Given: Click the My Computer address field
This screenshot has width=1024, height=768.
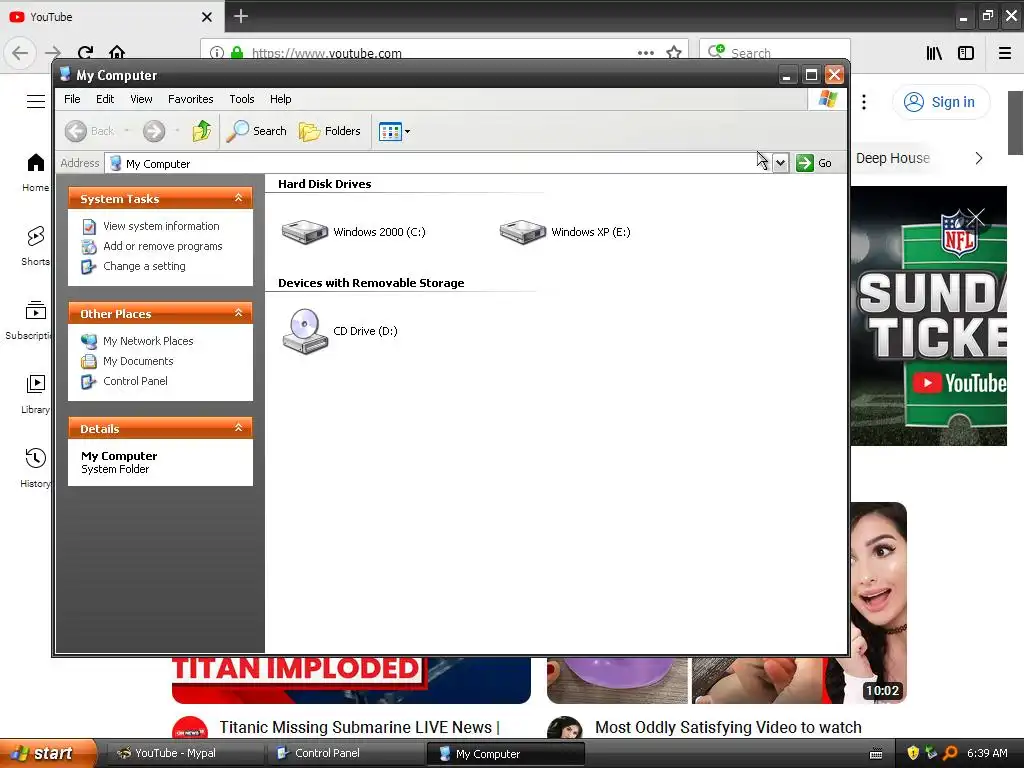Looking at the screenshot, I should 438,163.
